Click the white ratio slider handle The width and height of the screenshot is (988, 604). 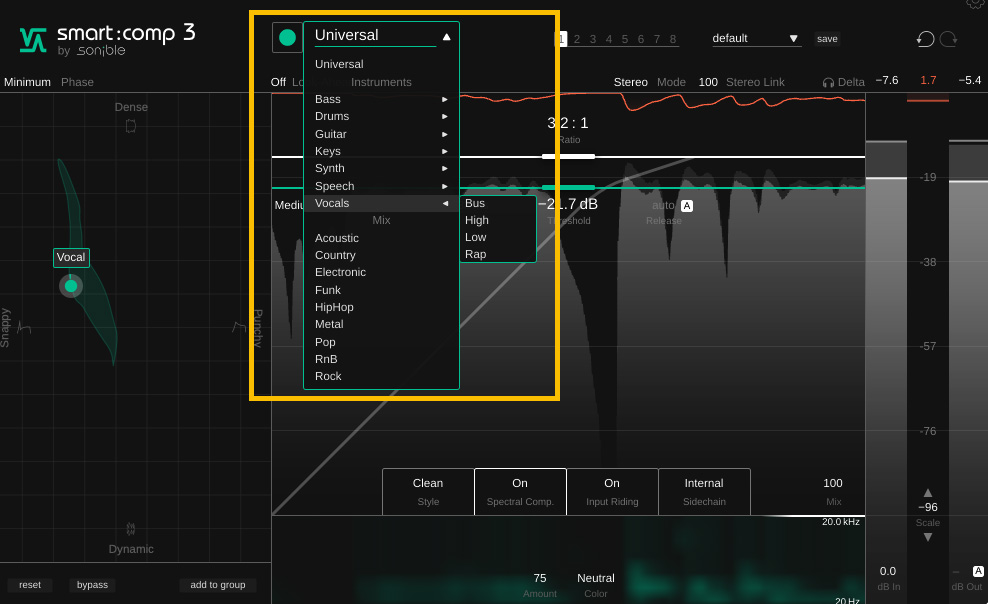[568, 157]
